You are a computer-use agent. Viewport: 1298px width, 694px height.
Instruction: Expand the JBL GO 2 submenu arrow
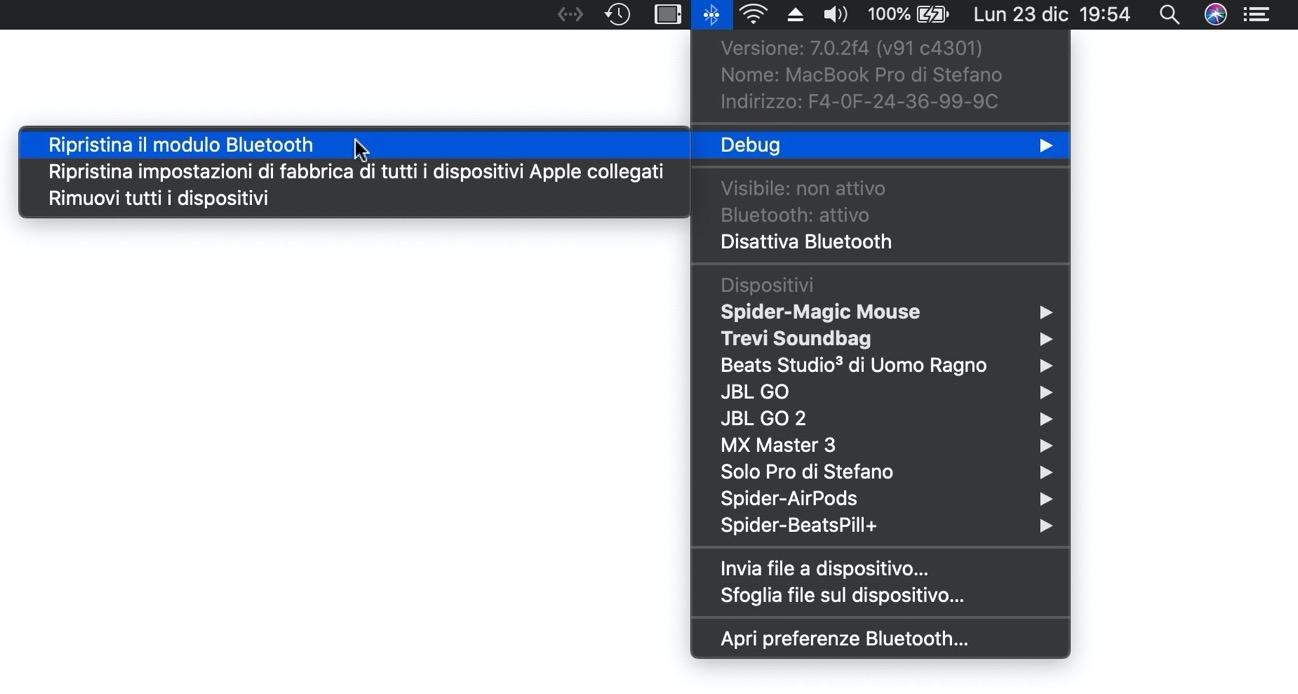[x=1045, y=419]
